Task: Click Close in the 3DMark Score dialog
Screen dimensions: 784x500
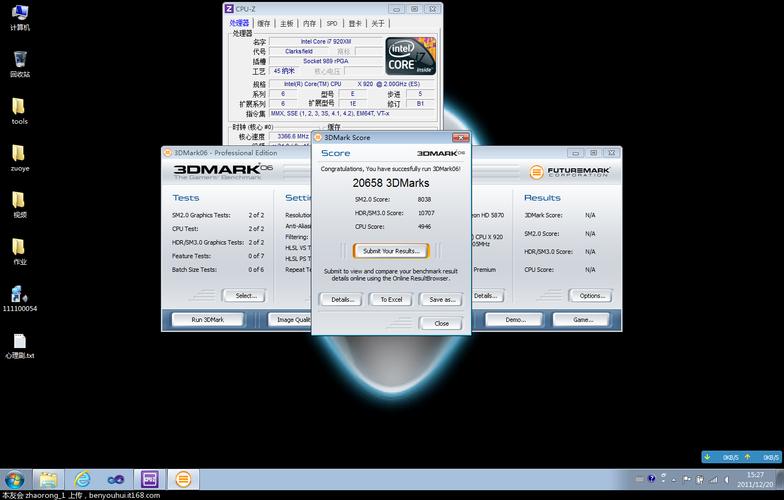Action: [x=442, y=324]
